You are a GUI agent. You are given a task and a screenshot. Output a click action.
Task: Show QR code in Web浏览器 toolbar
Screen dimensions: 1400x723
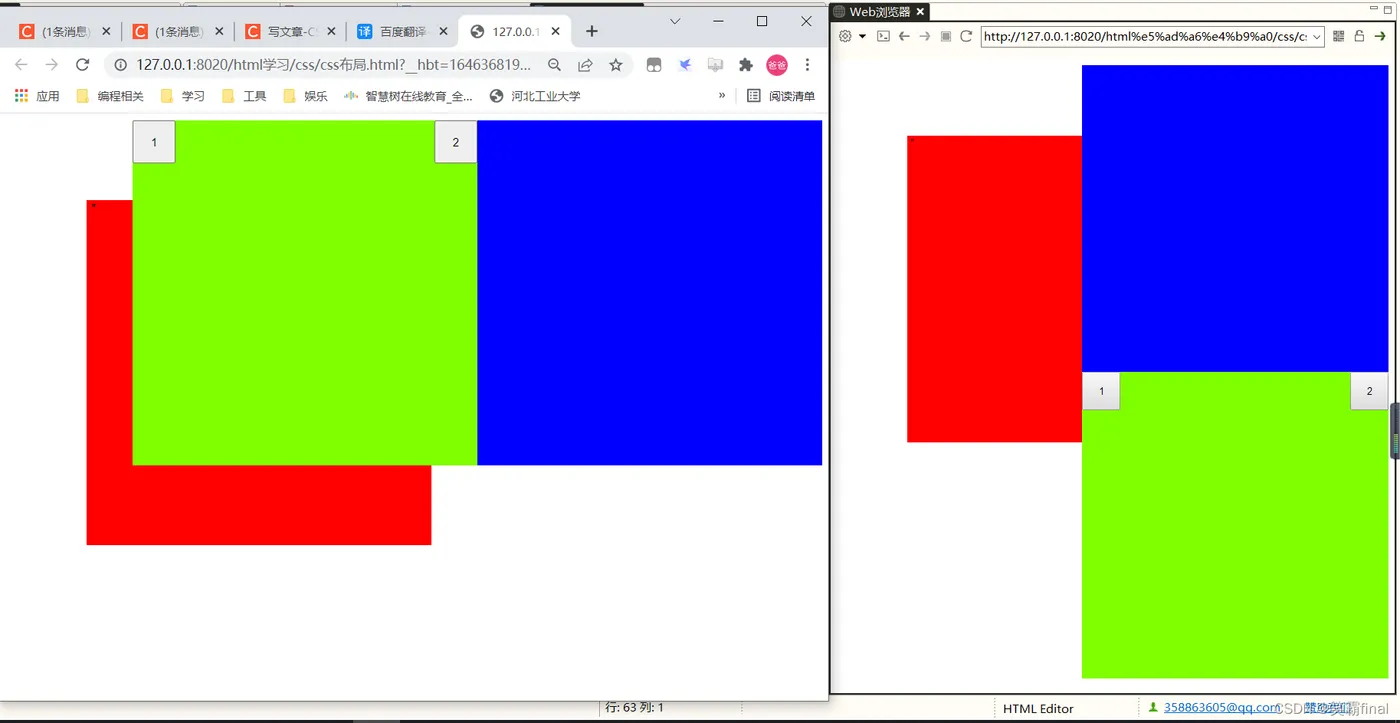point(1339,36)
